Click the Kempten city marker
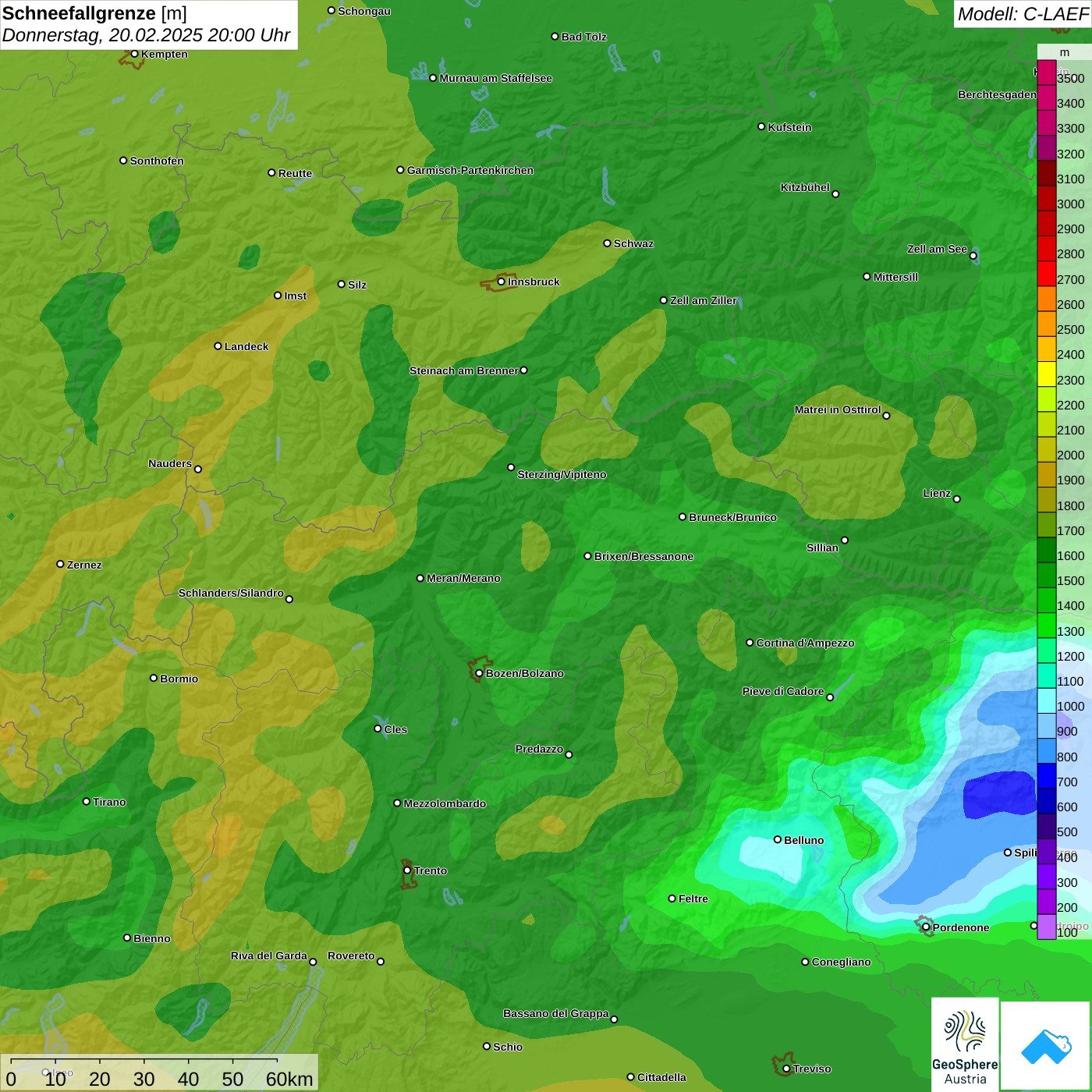1092x1092 pixels. (134, 54)
